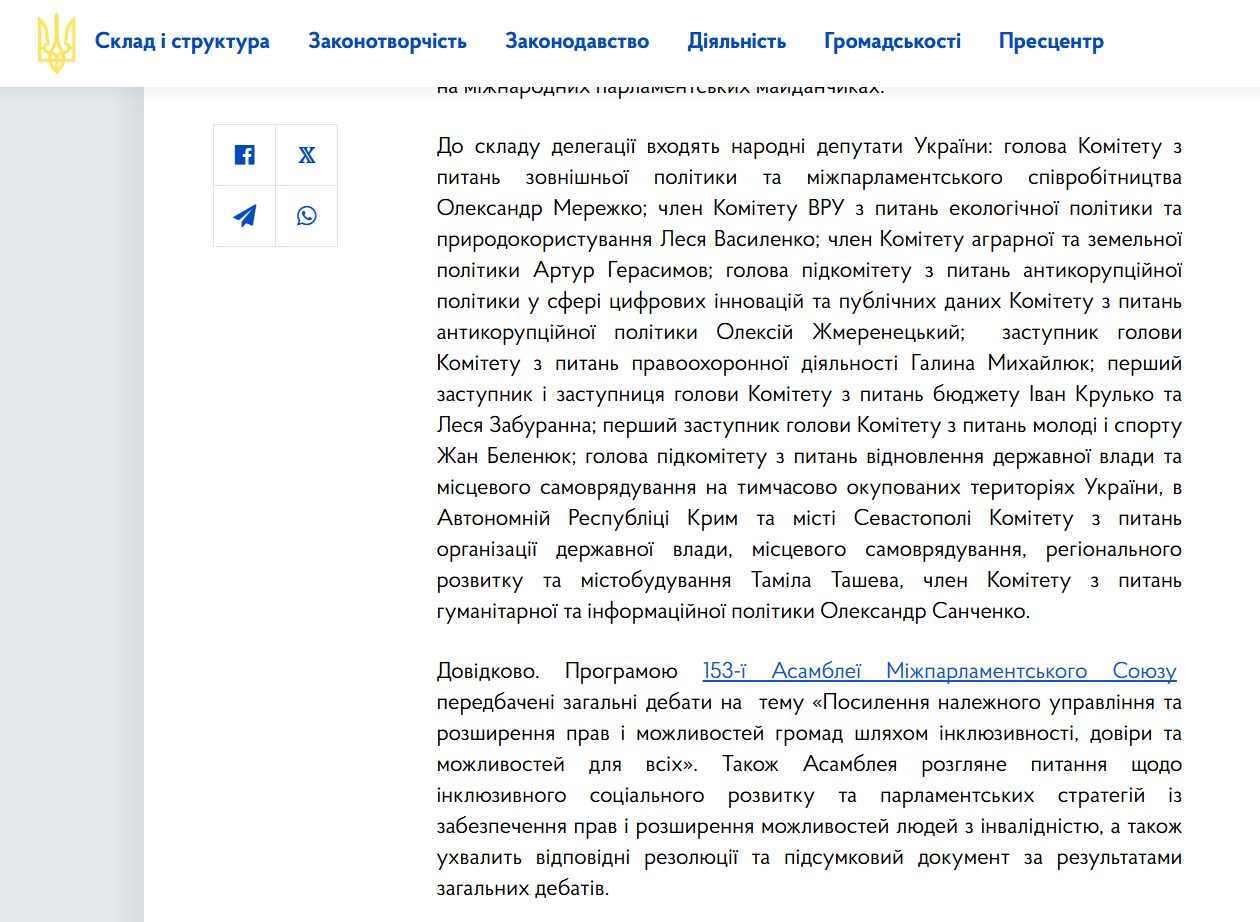
Task: Click the name Леся Забуранна
Action: (513, 426)
